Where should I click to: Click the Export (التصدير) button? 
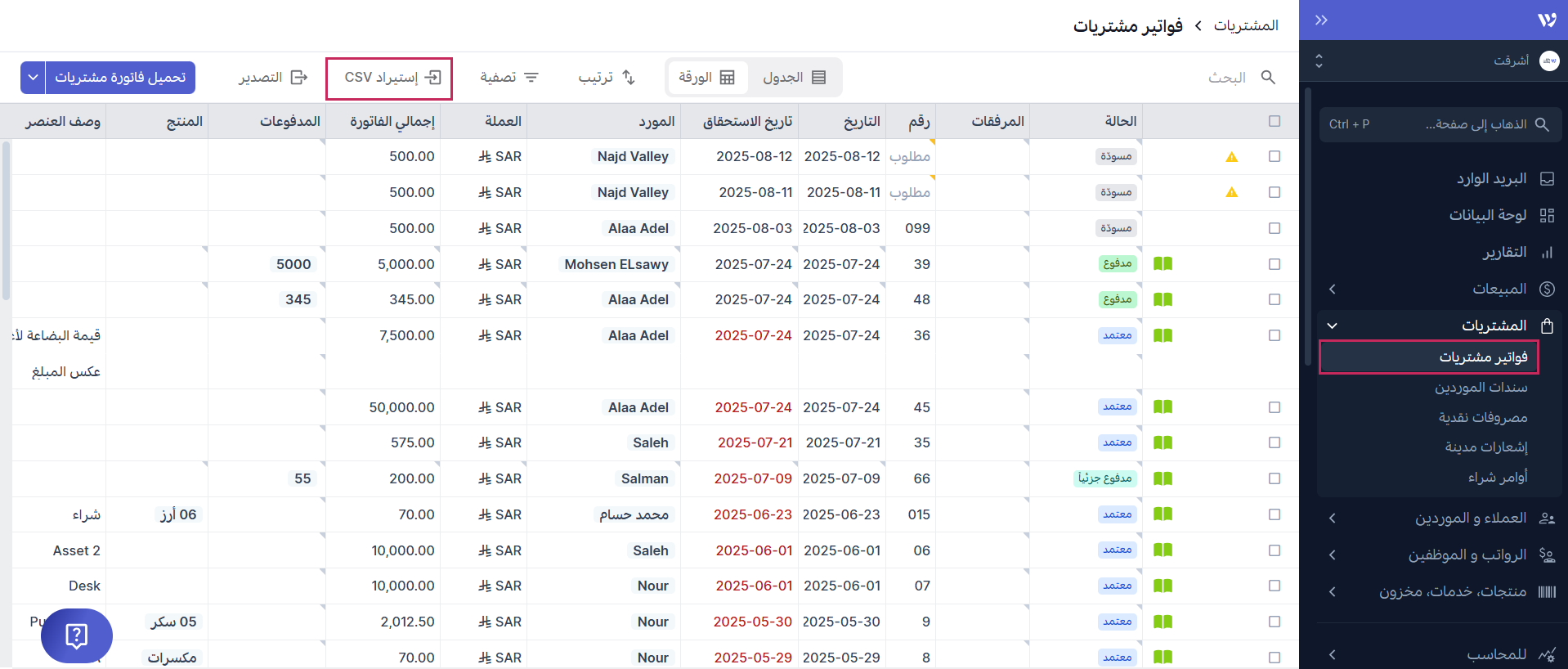coord(272,78)
